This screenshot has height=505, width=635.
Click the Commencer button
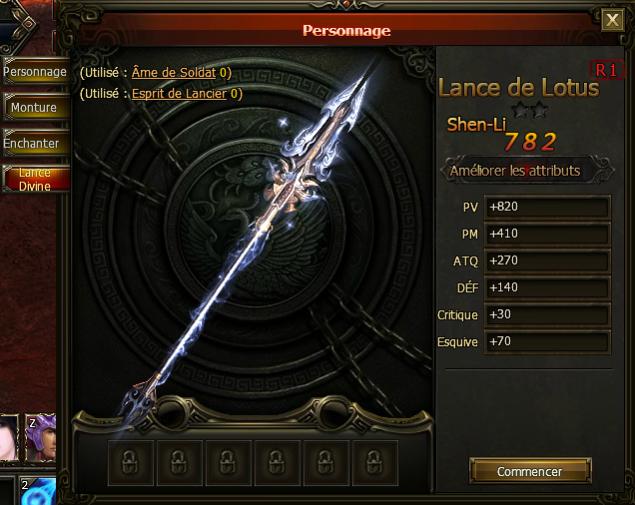click(530, 471)
